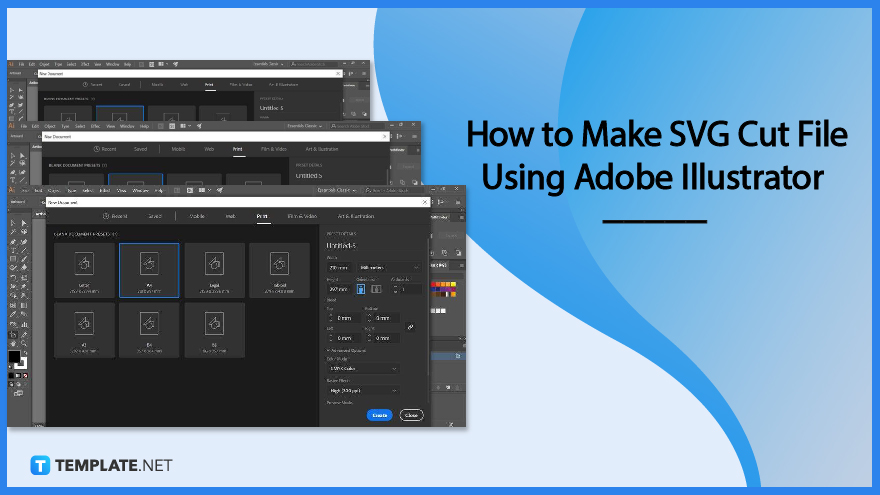
Task: Choose the Letter preset in front dialog
Action: tap(84, 271)
